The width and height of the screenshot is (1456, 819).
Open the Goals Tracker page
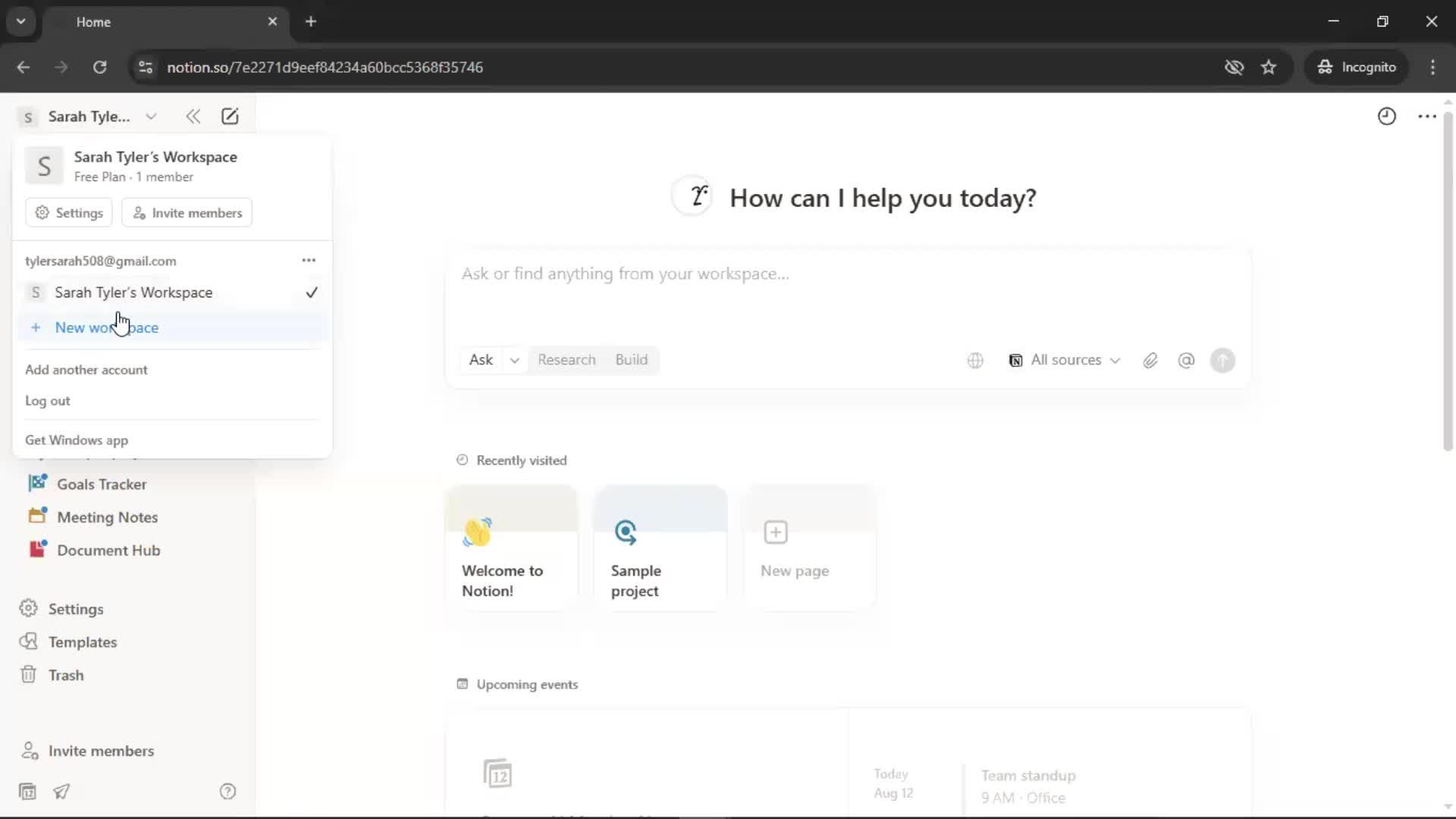(x=102, y=484)
